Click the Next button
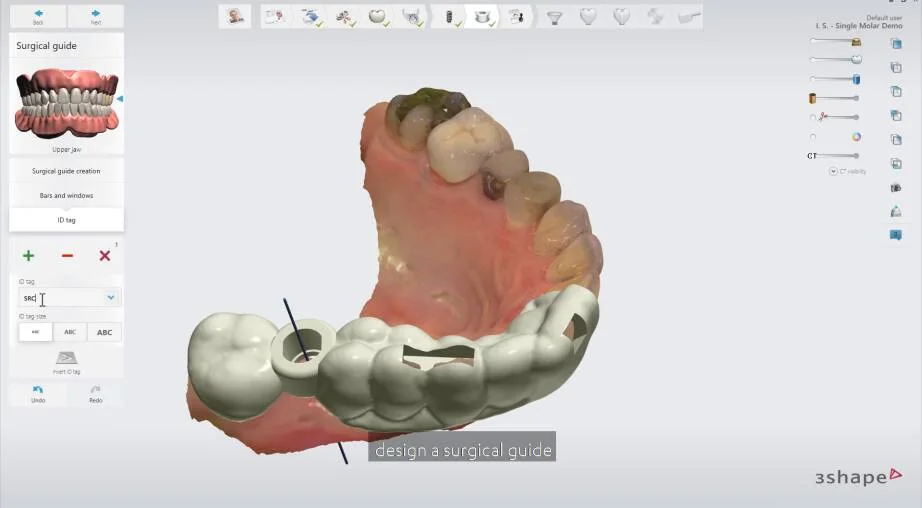The width and height of the screenshot is (922, 508). [95, 16]
